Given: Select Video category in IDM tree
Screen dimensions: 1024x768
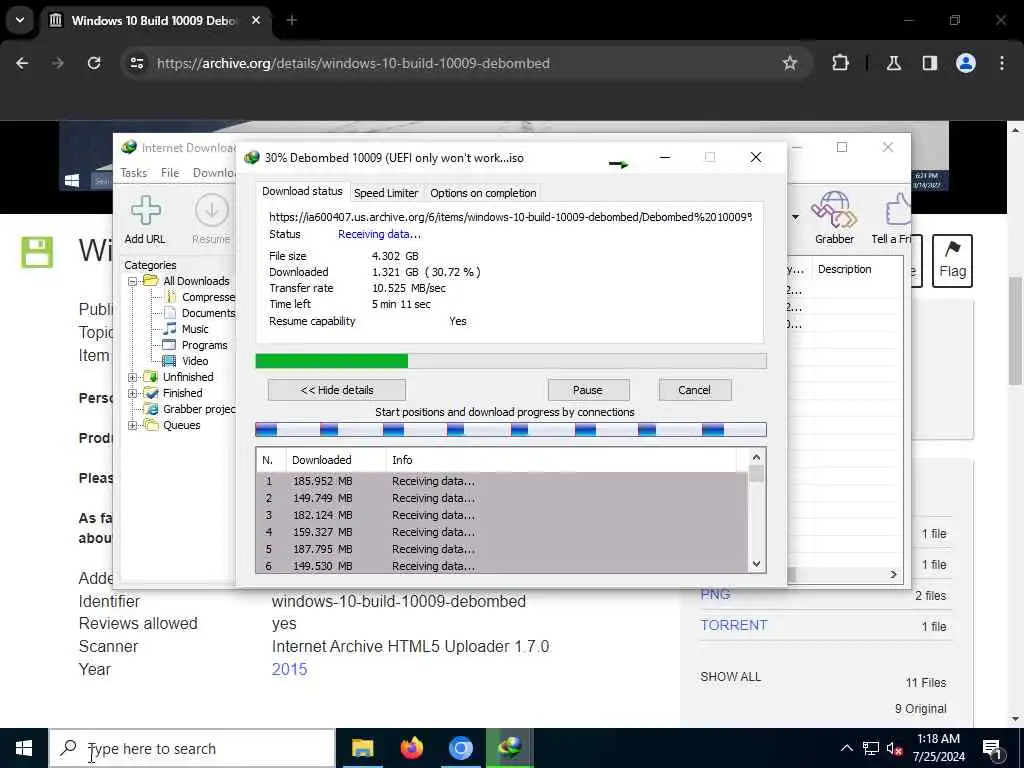Looking at the screenshot, I should coord(186,361).
